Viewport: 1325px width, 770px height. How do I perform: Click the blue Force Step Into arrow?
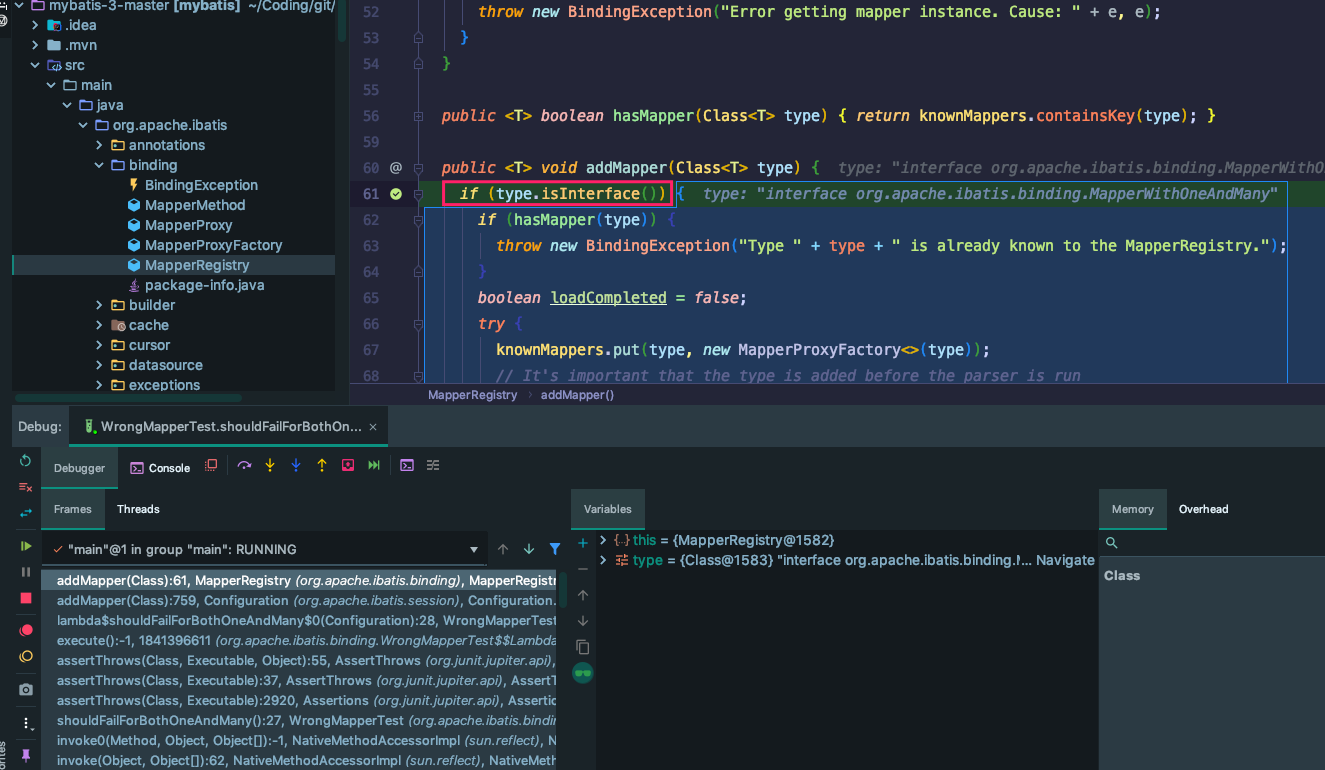coord(296,466)
